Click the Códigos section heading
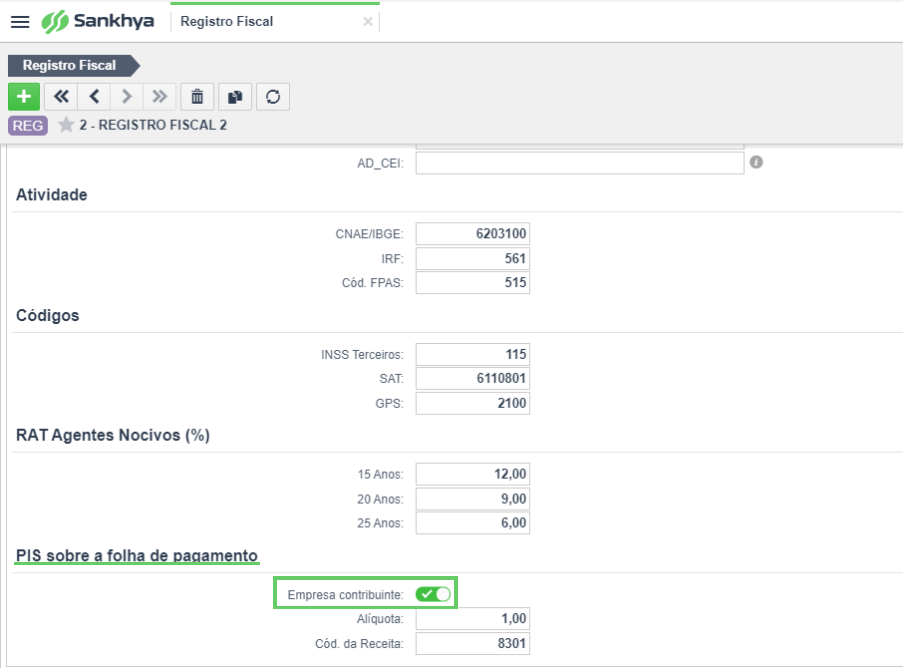This screenshot has height=668, width=903. click(48, 316)
